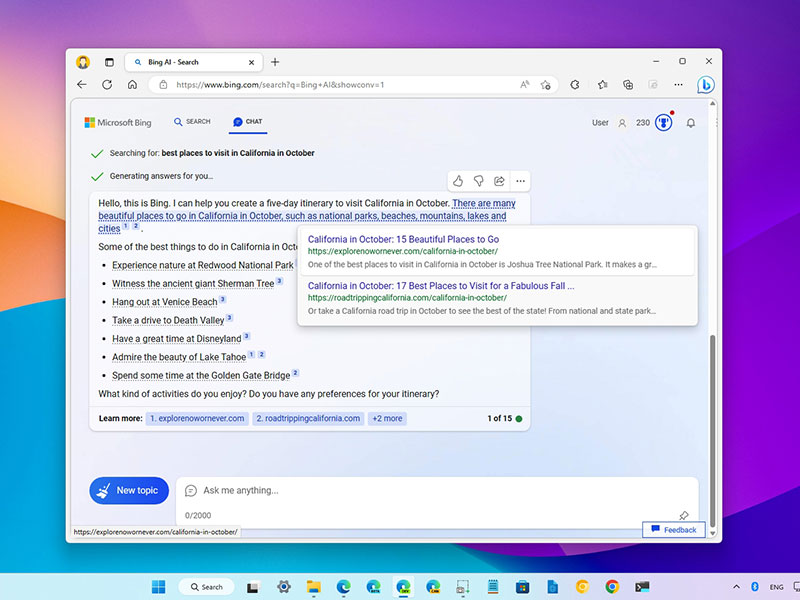Click 'Experience nature at Redwood National Park'
800x600 pixels.
click(203, 265)
